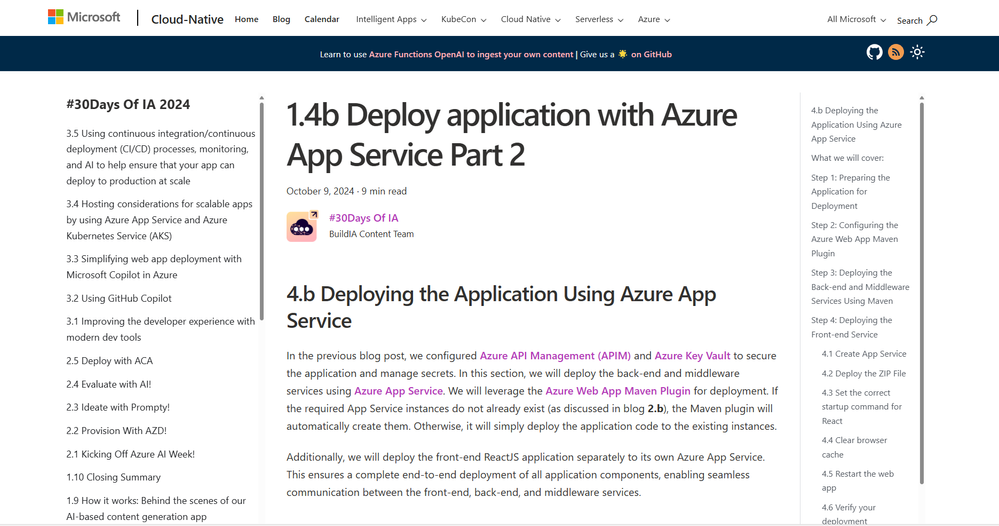Click the #30Days Of IA 2024 sidebar heading
Screen dimensions: 999x526
128,104
